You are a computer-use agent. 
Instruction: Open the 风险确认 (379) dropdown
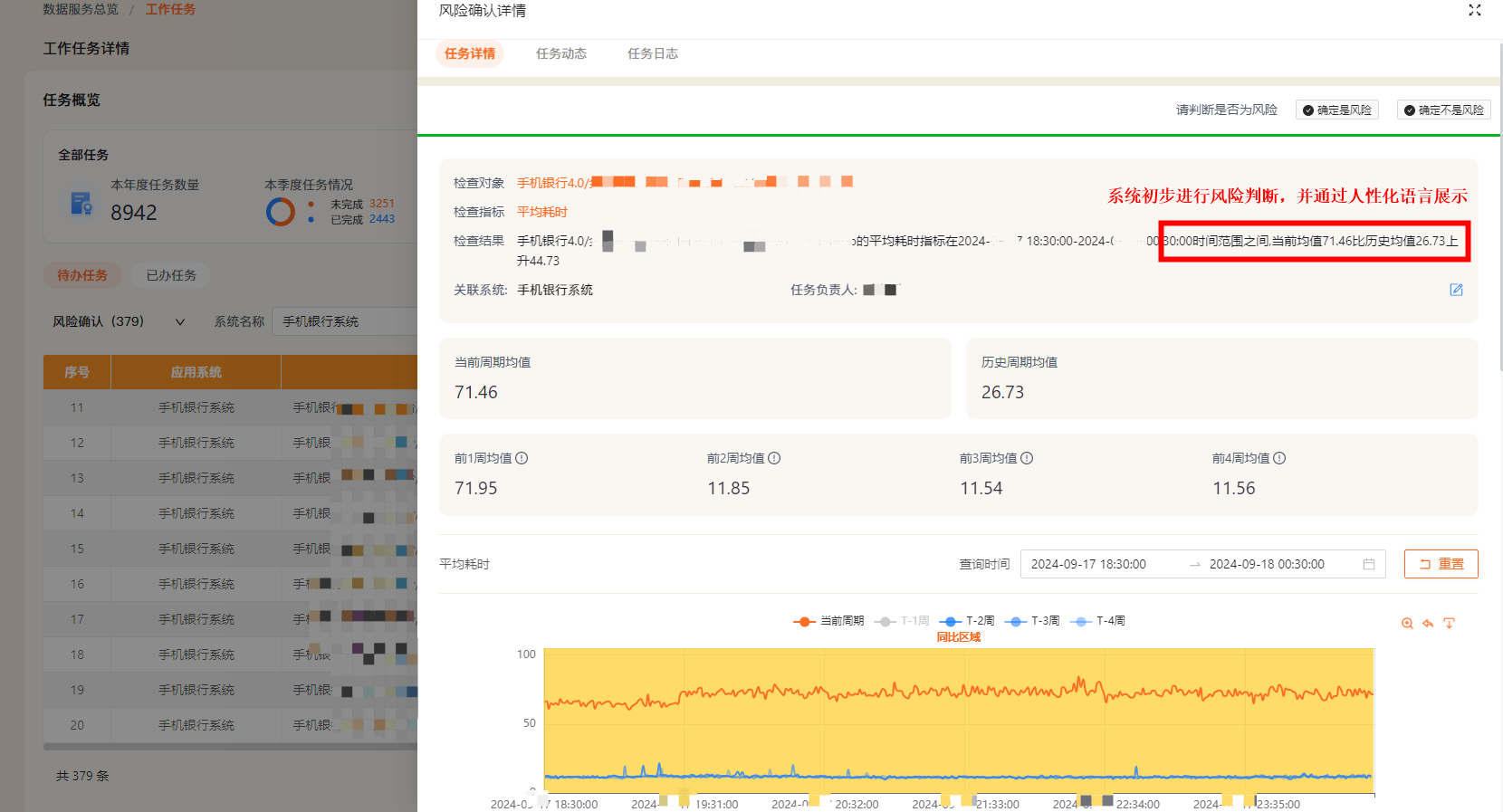click(119, 321)
